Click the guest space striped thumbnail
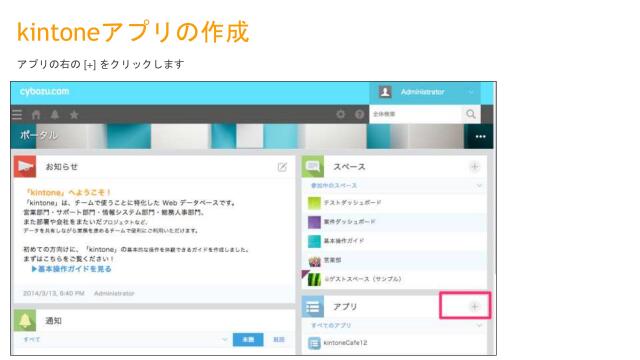Image resolution: width=640 pixels, height=360 pixels. (x=314, y=280)
